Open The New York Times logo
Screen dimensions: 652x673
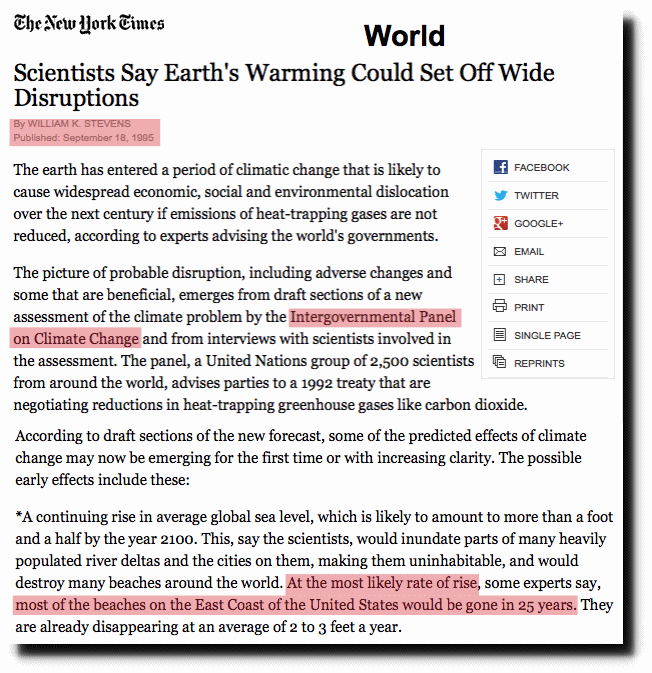coord(89,24)
